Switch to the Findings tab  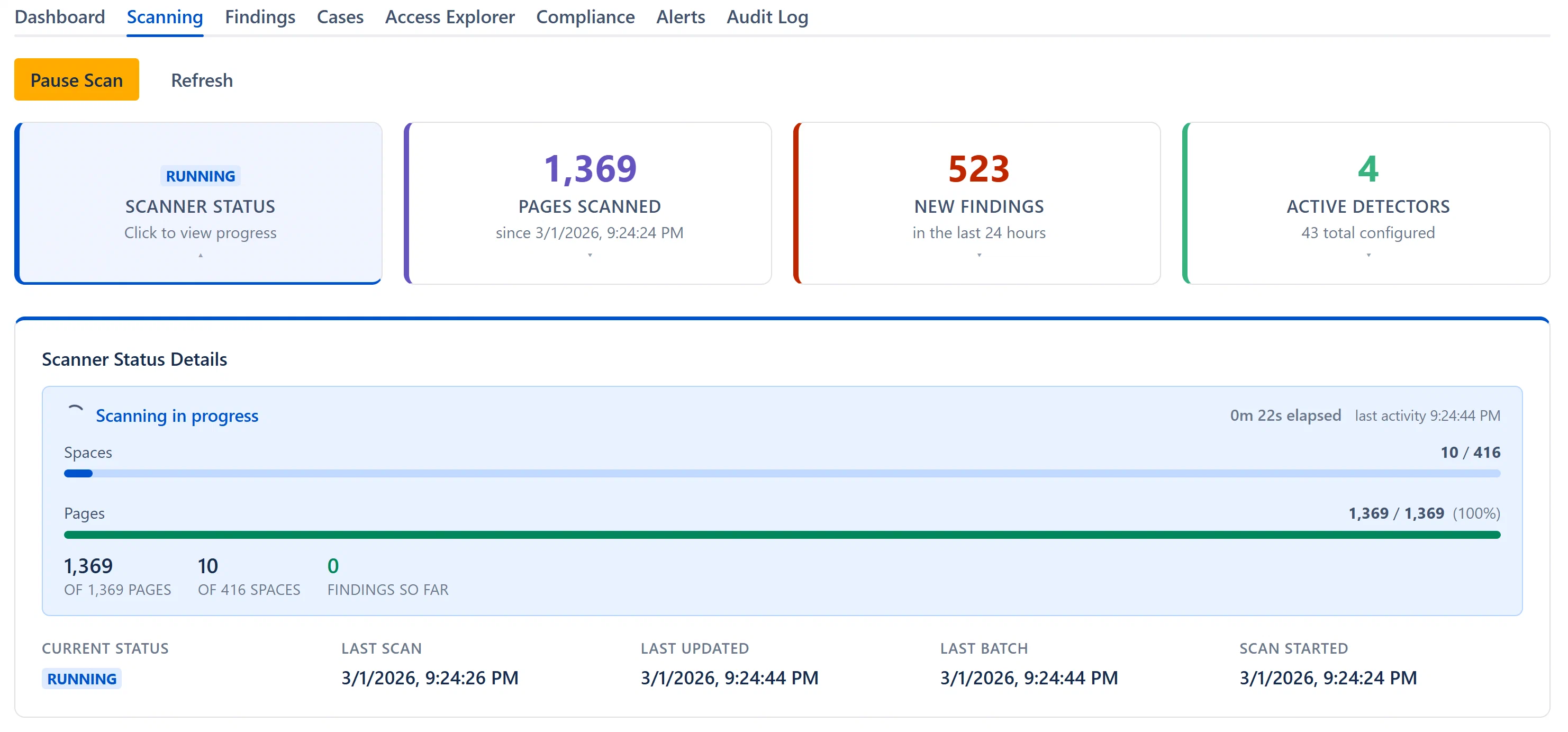[x=260, y=17]
